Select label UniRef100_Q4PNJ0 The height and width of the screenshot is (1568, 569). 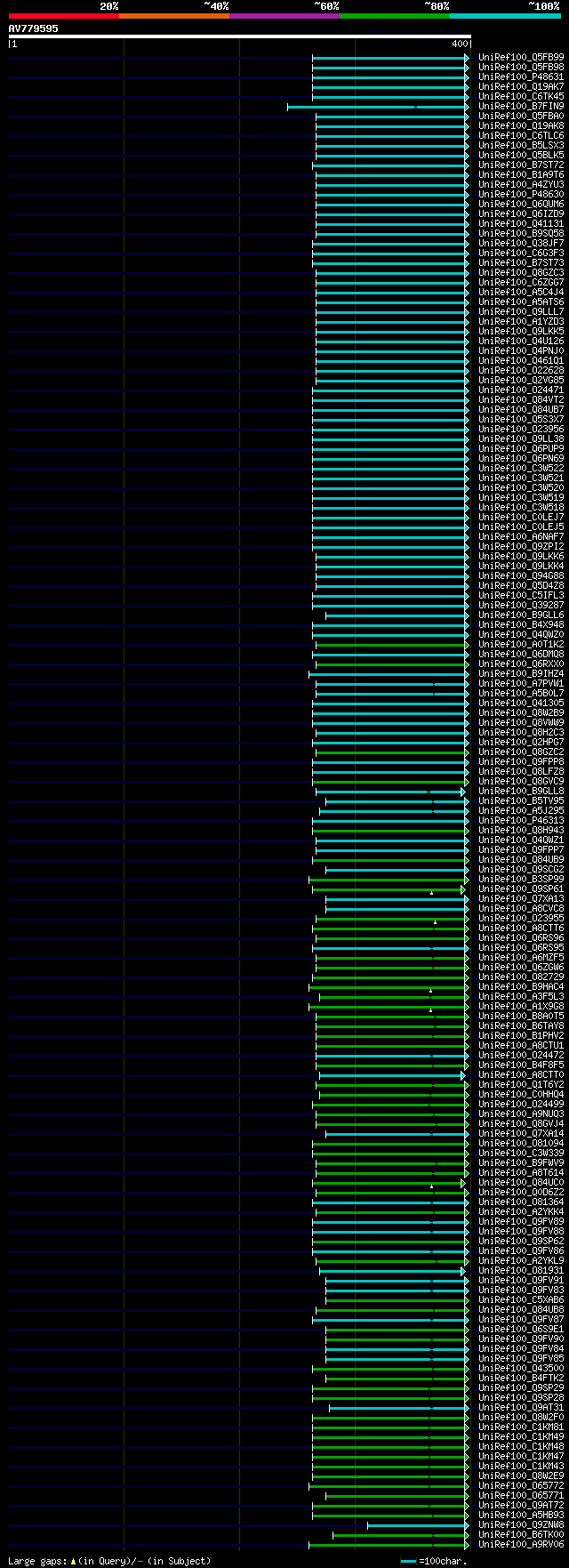click(x=521, y=350)
